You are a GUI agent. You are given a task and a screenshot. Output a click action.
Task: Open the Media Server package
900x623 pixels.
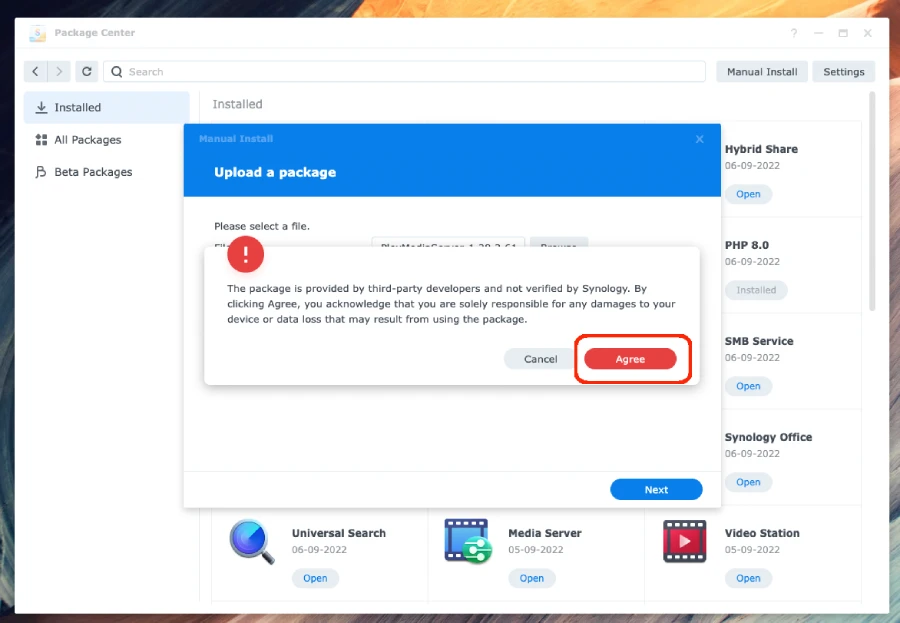click(532, 578)
